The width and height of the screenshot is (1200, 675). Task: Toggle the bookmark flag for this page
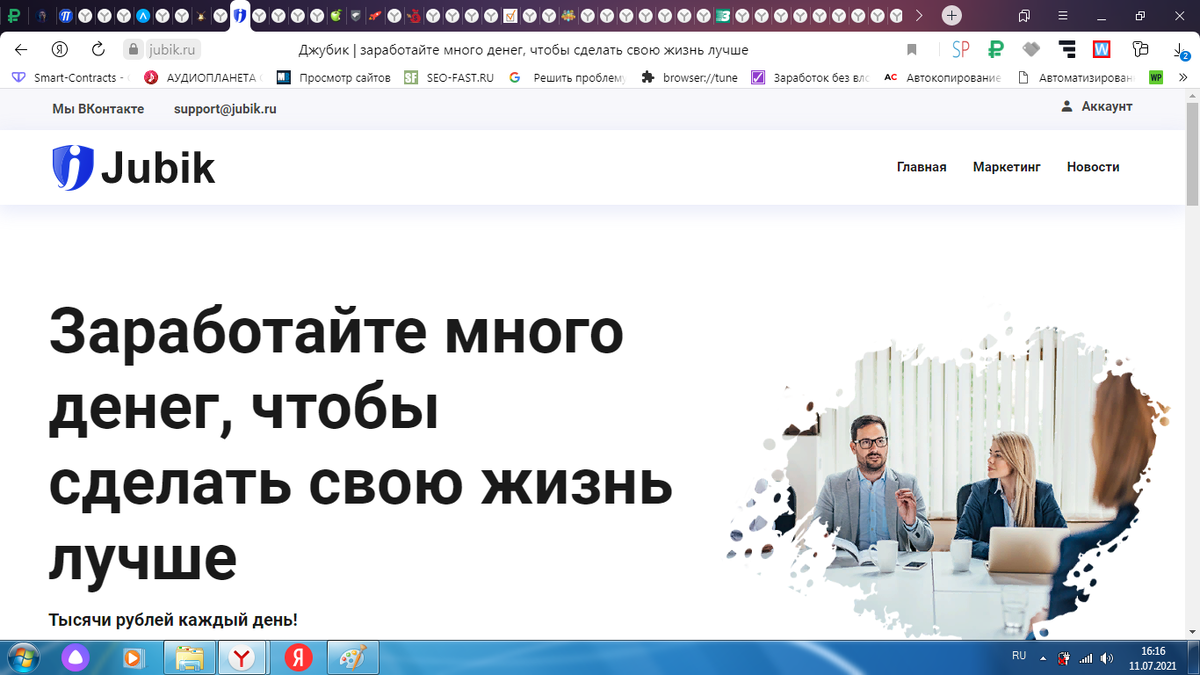pos(911,47)
